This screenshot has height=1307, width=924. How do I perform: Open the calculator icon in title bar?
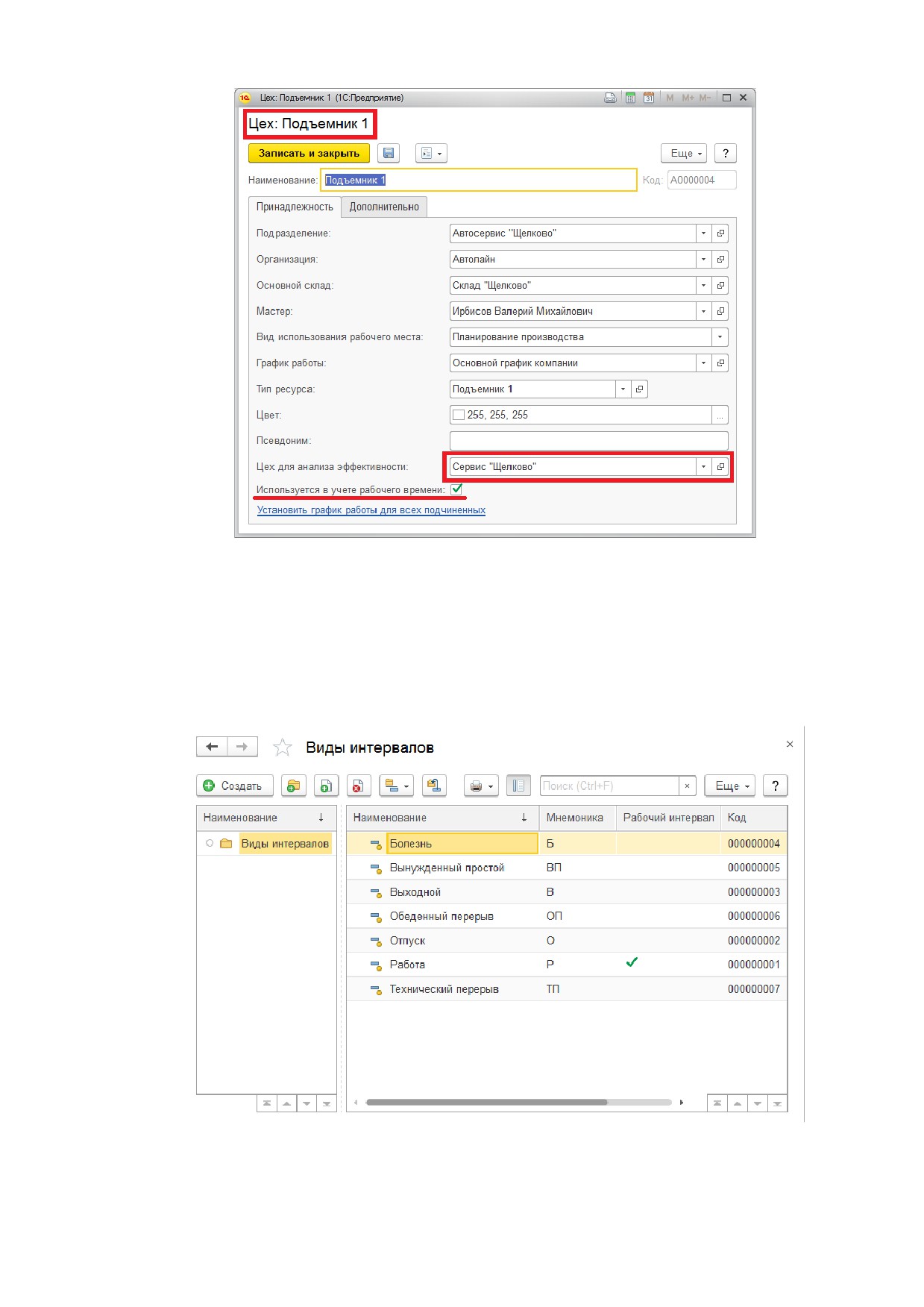[630, 98]
